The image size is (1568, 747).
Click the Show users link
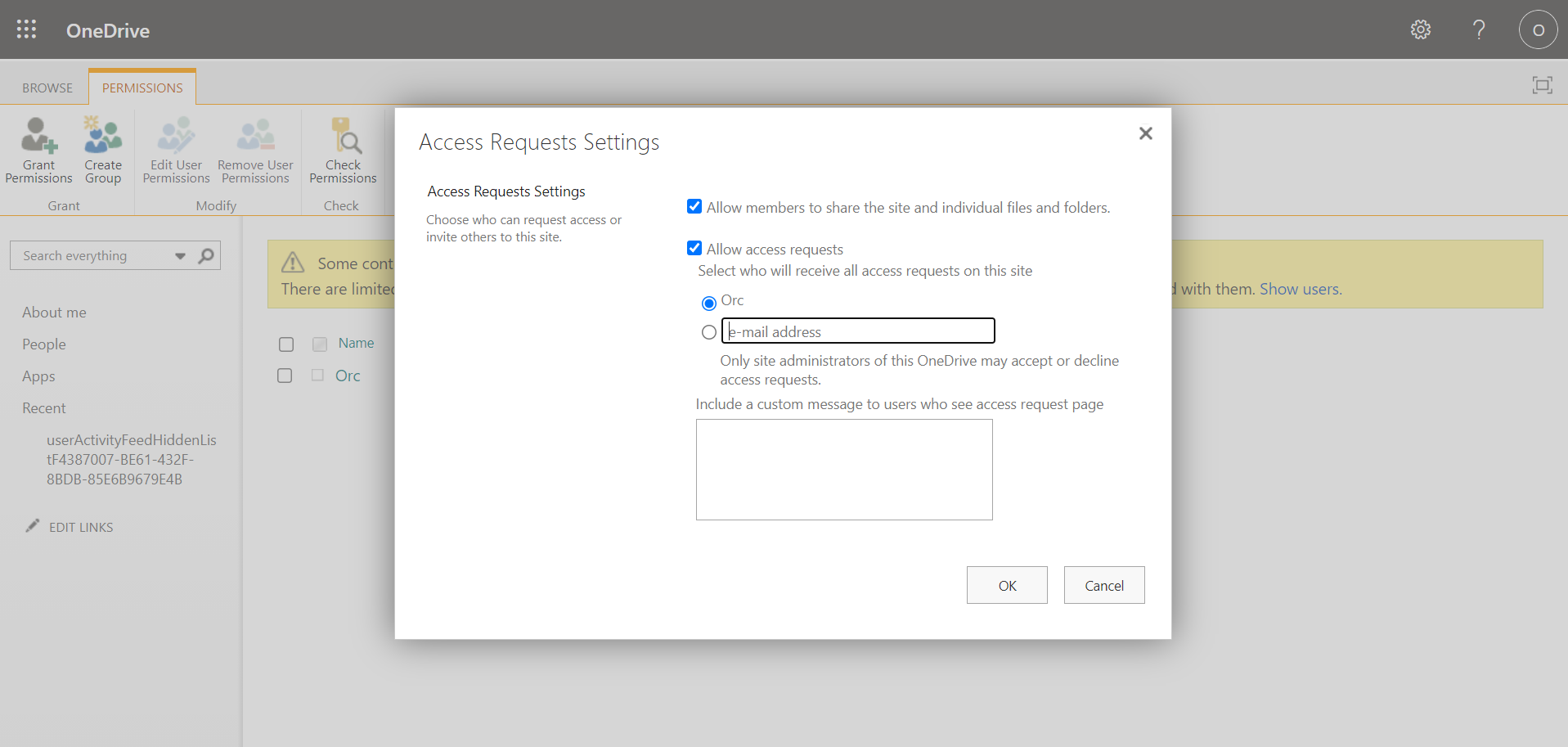point(1299,288)
